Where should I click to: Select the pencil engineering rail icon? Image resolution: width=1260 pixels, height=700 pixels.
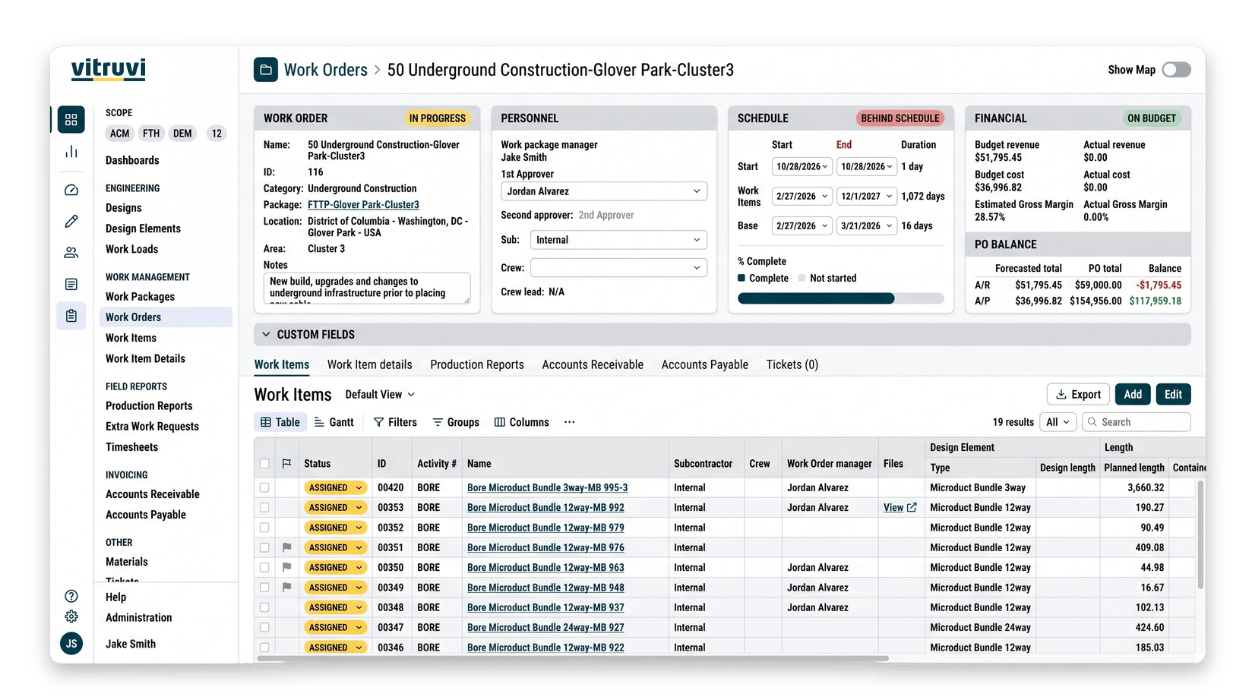coord(71,221)
